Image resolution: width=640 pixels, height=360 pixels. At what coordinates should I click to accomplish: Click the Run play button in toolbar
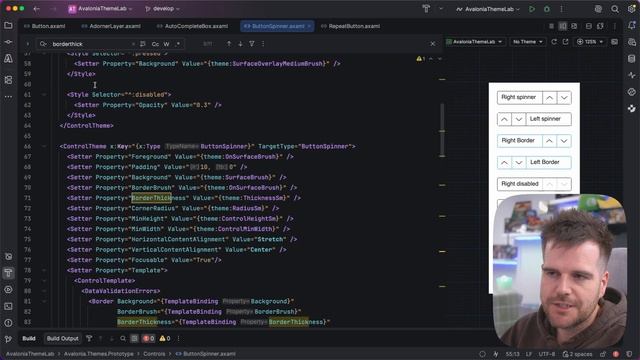click(532, 9)
